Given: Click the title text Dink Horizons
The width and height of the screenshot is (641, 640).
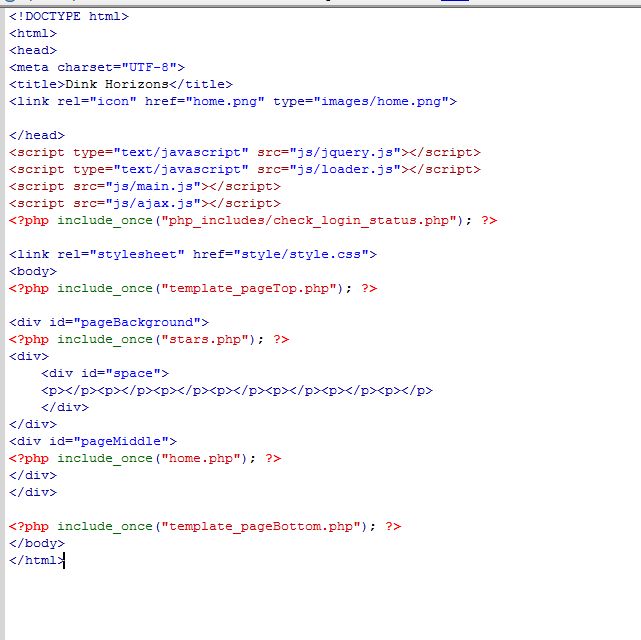Looking at the screenshot, I should (x=117, y=84).
